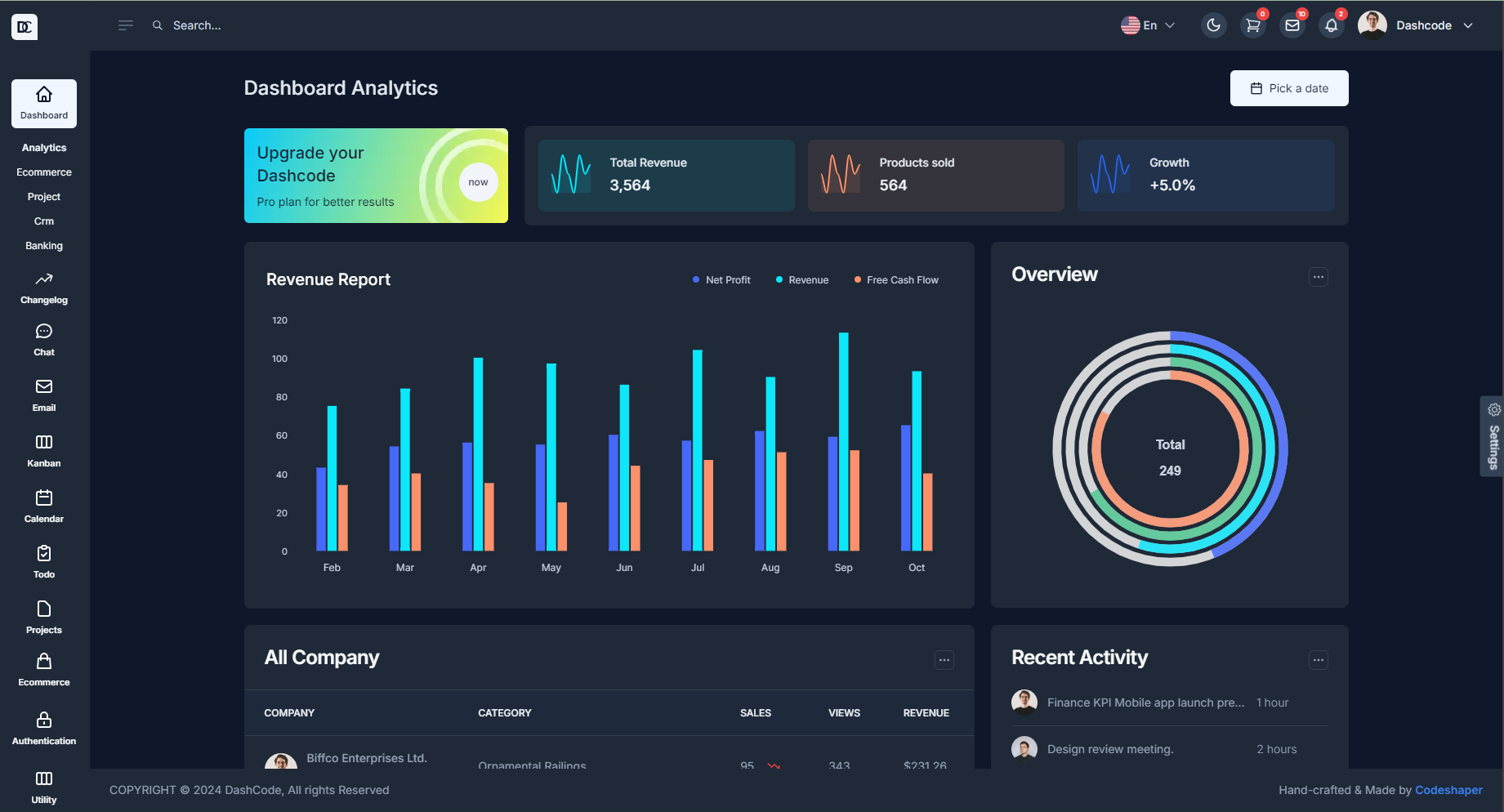Click Growth wave chart icon

1110,174
